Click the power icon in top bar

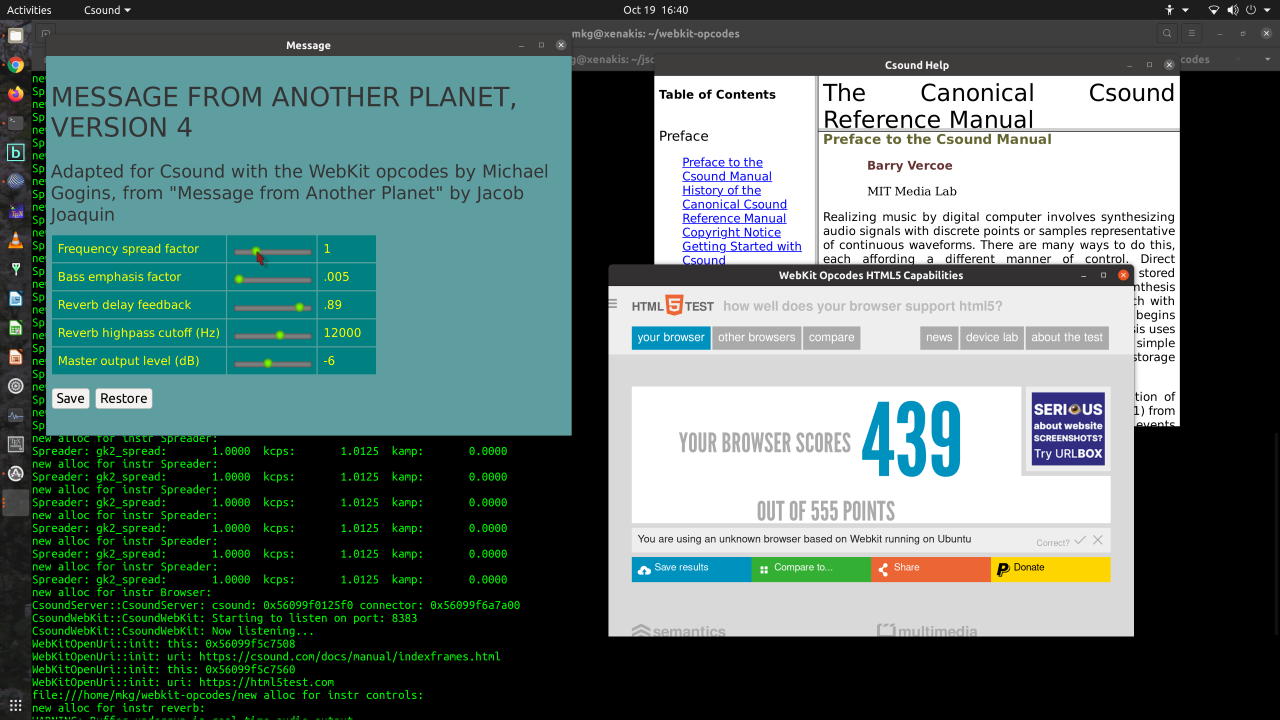[1253, 10]
